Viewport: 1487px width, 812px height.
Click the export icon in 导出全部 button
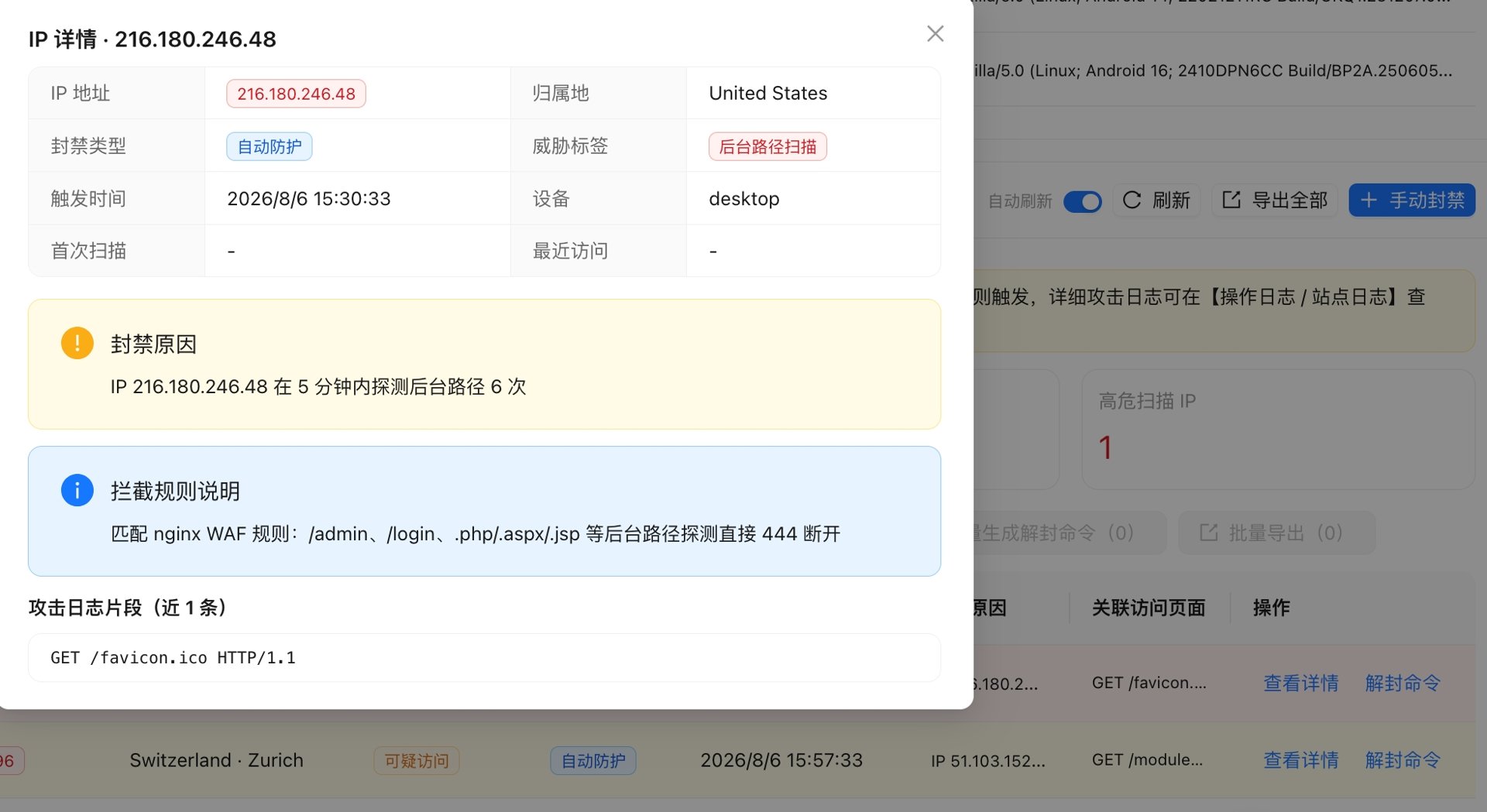[x=1231, y=200]
